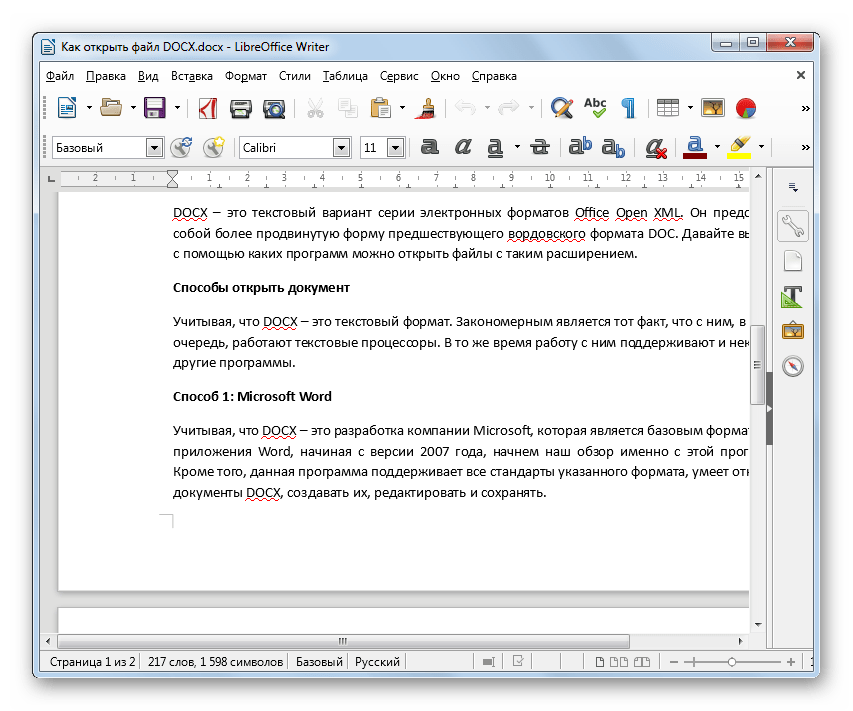853x711 pixels.
Task: Click the Copy icon
Action: (x=348, y=108)
